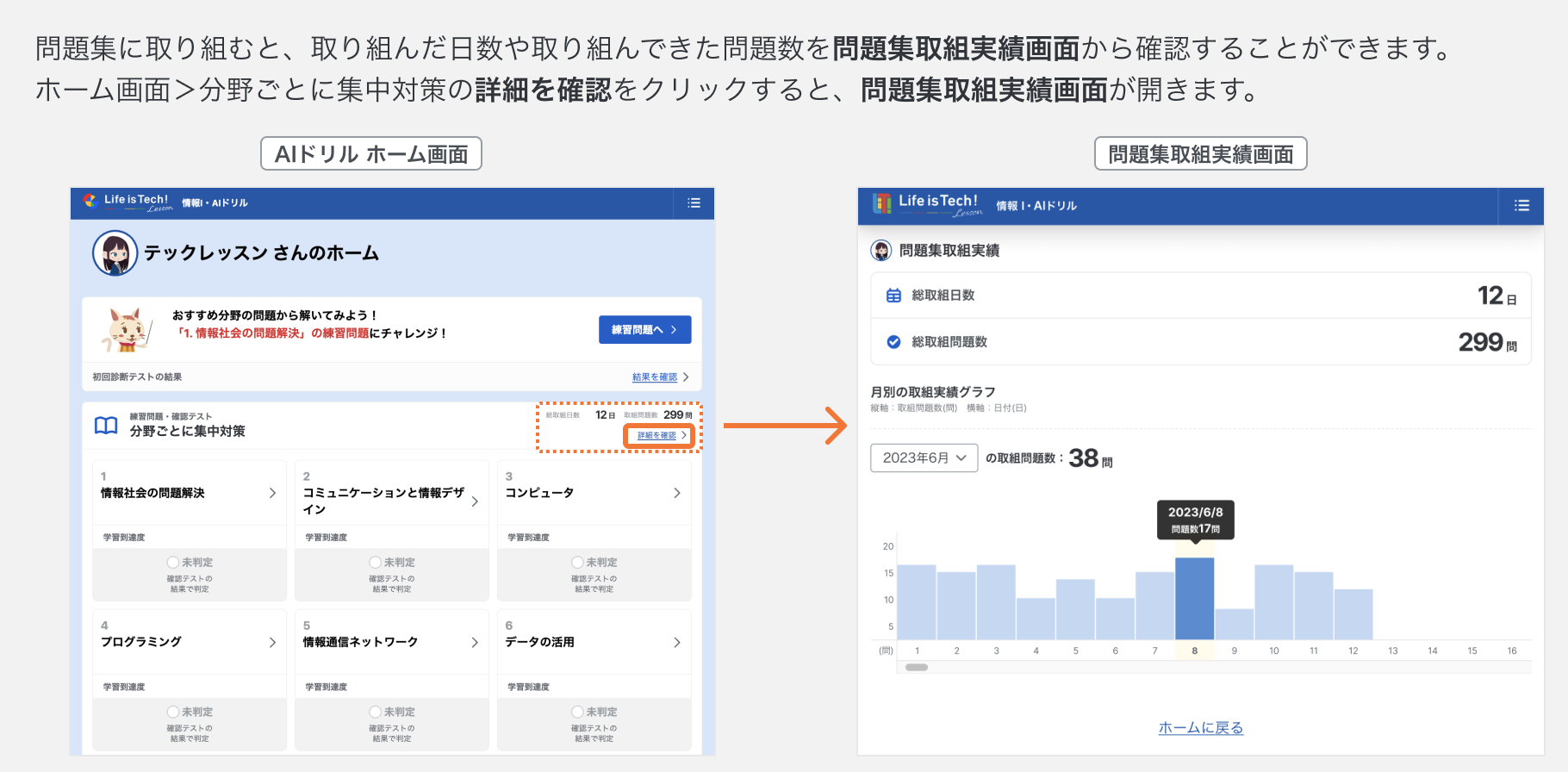The image size is (1568, 772).
Task: Select 未判定 radio in コンピュータ card
Action: tap(577, 562)
